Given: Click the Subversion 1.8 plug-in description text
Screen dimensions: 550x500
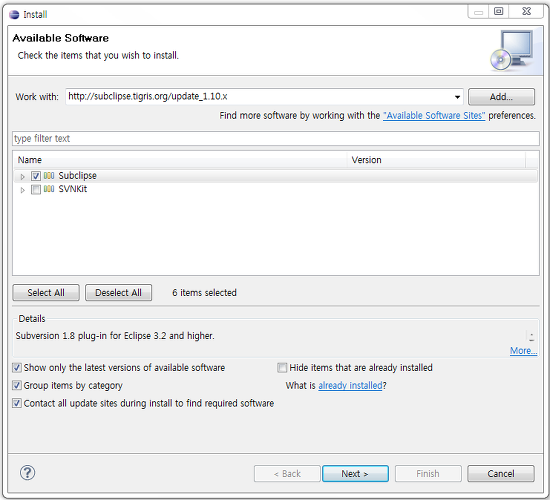Looking at the screenshot, I should (115, 336).
